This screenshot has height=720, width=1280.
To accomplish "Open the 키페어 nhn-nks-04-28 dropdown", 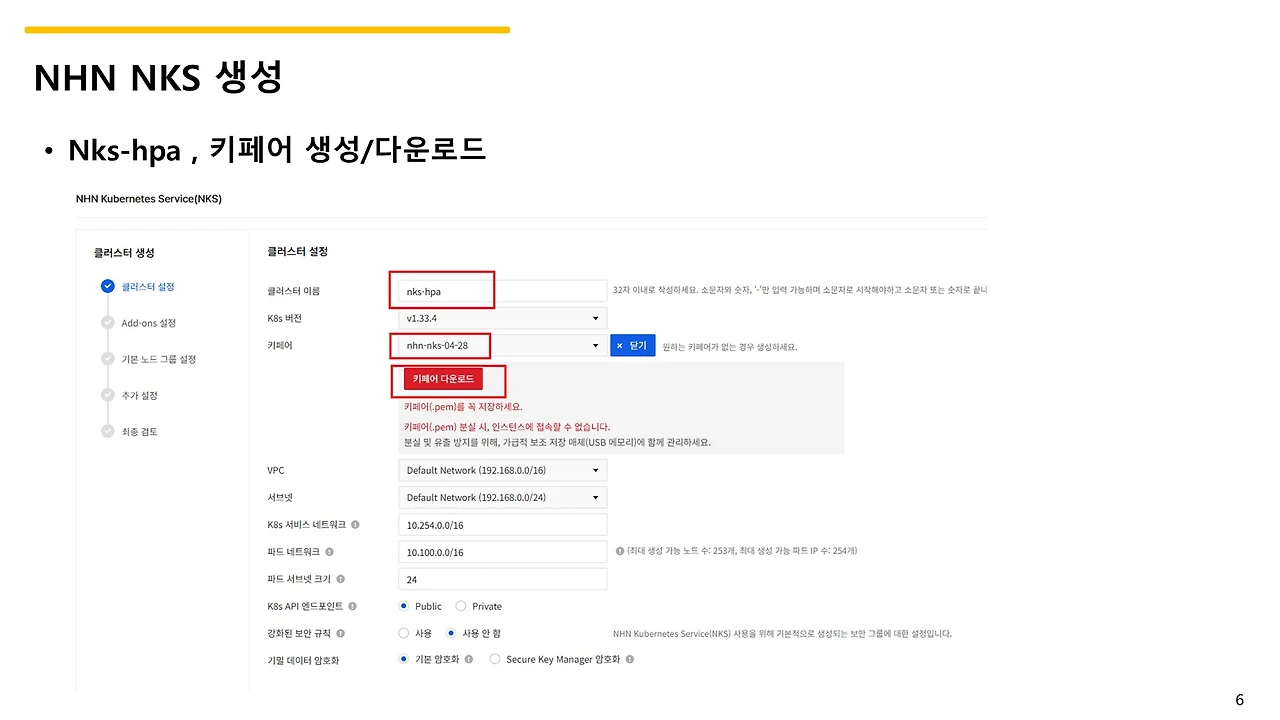I will click(x=503, y=346).
